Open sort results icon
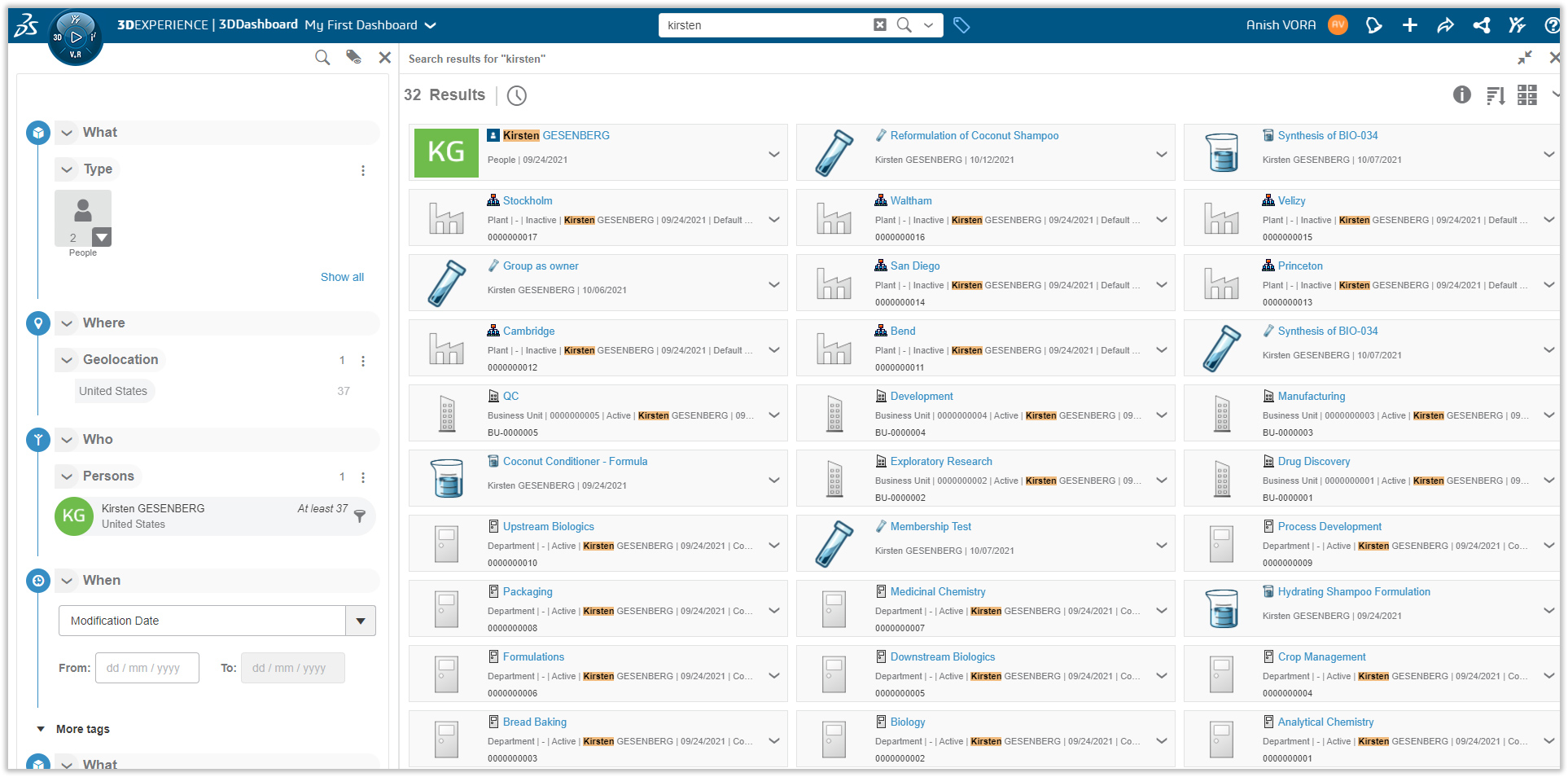This screenshot has height=777, width=1568. pyautogui.click(x=1496, y=96)
